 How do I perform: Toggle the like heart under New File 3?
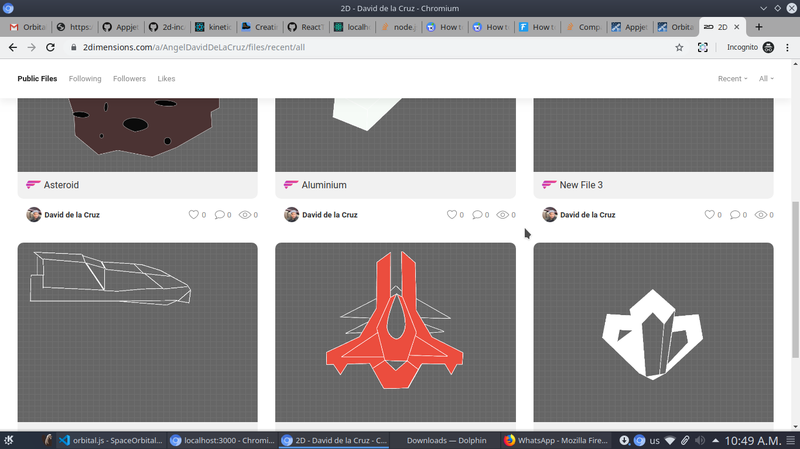click(710, 214)
